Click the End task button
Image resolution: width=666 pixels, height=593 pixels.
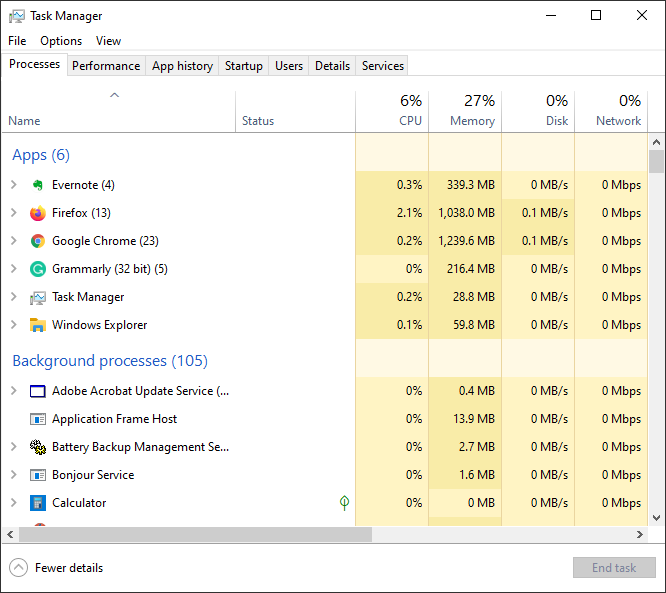(614, 568)
